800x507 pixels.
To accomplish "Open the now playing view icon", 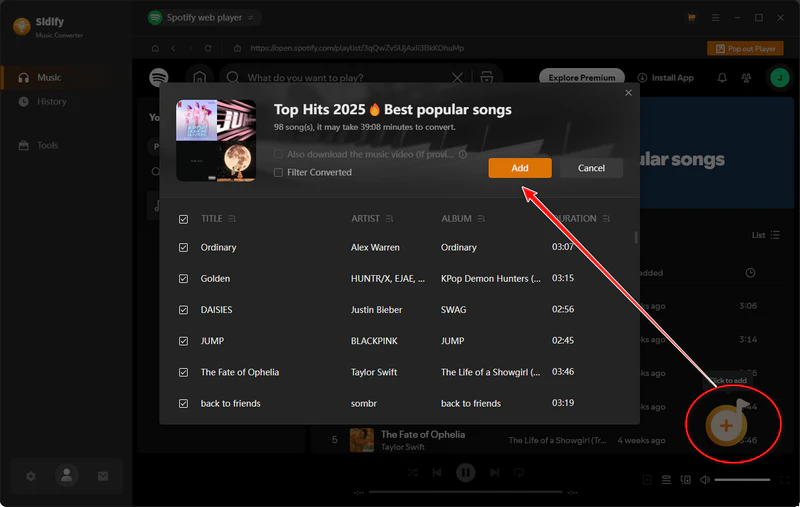I will tap(647, 479).
